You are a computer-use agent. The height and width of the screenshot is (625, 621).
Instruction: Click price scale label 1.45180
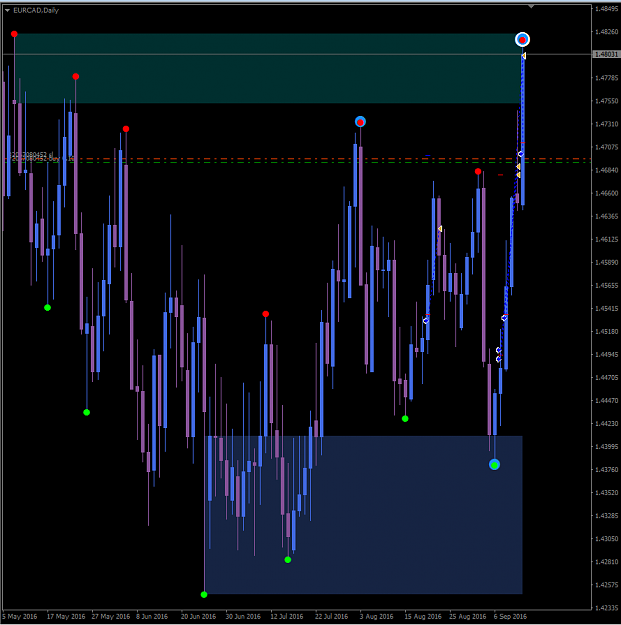tap(606, 332)
